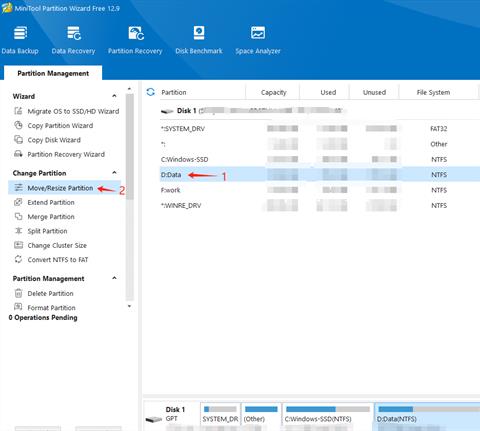480x431 pixels.
Task: Choose the Copy Disk Wizard option
Action: click(x=54, y=140)
